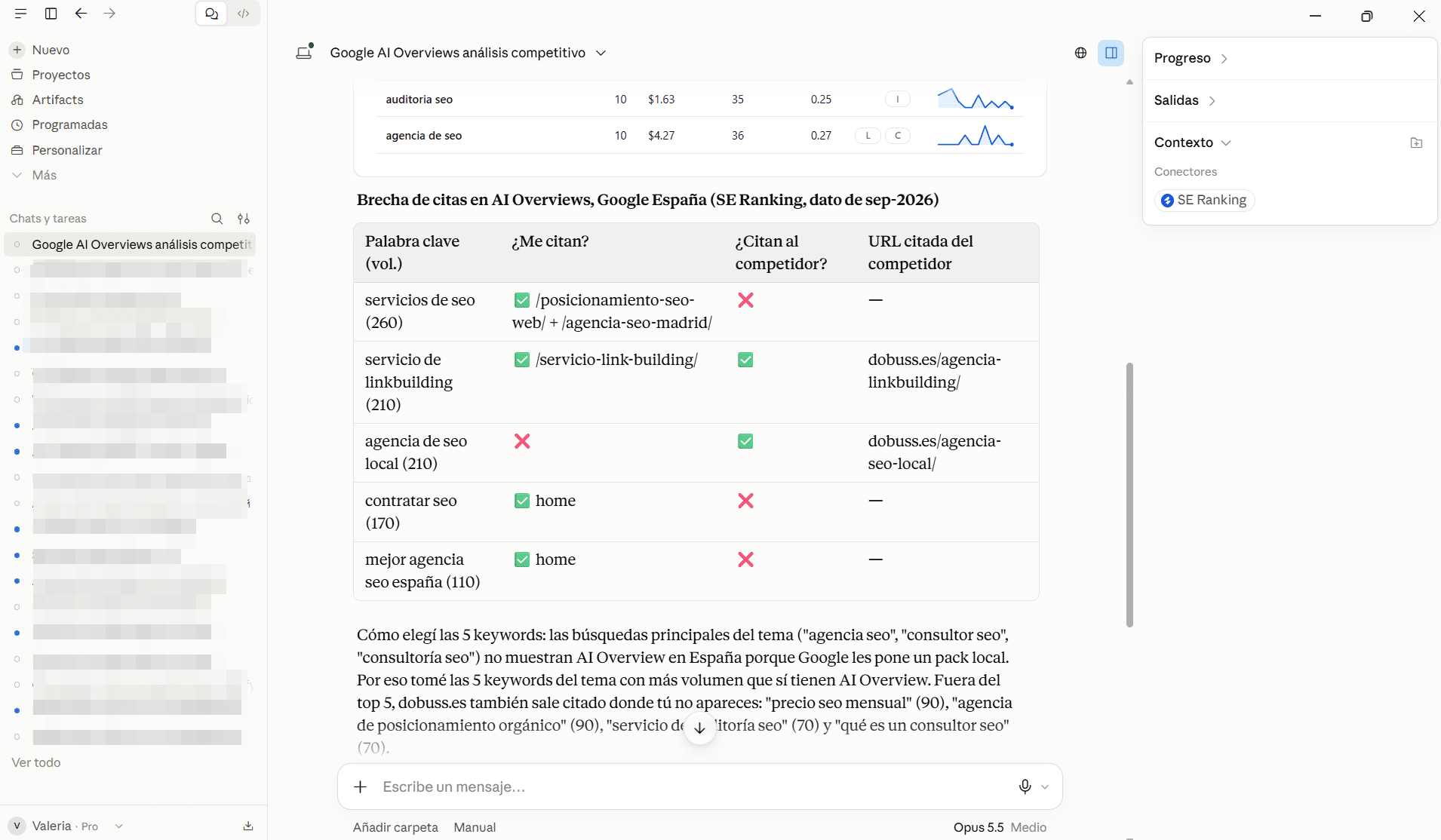The height and width of the screenshot is (840, 1441).
Task: Click the I badge in auditoria seo row
Action: click(897, 99)
